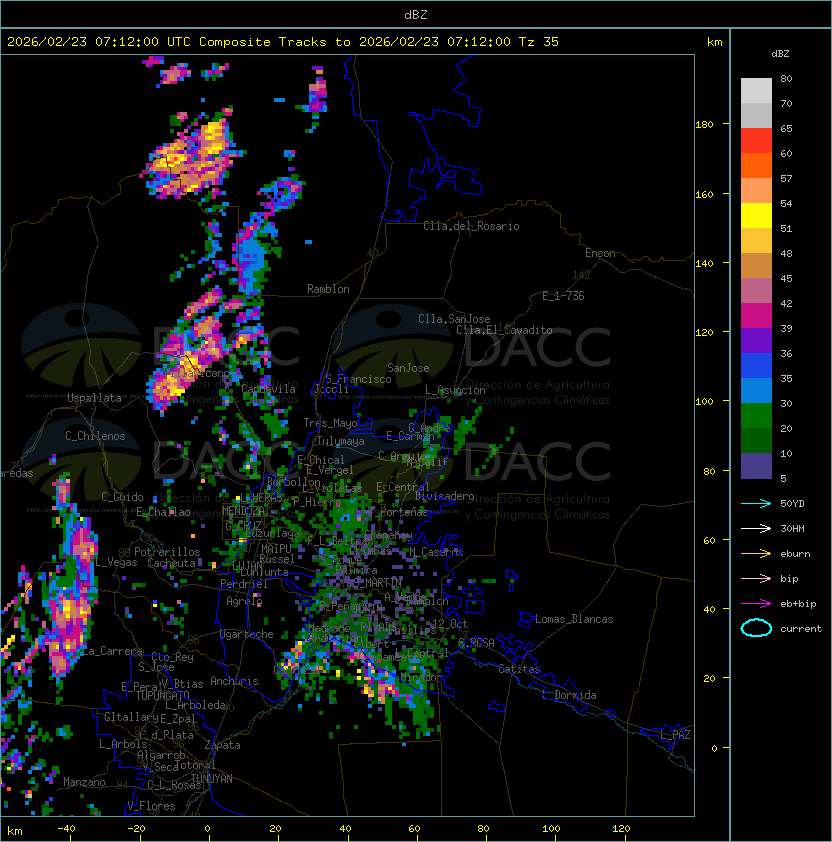Click the Agrelo label
This screenshot has height=842, width=832.
click(244, 601)
